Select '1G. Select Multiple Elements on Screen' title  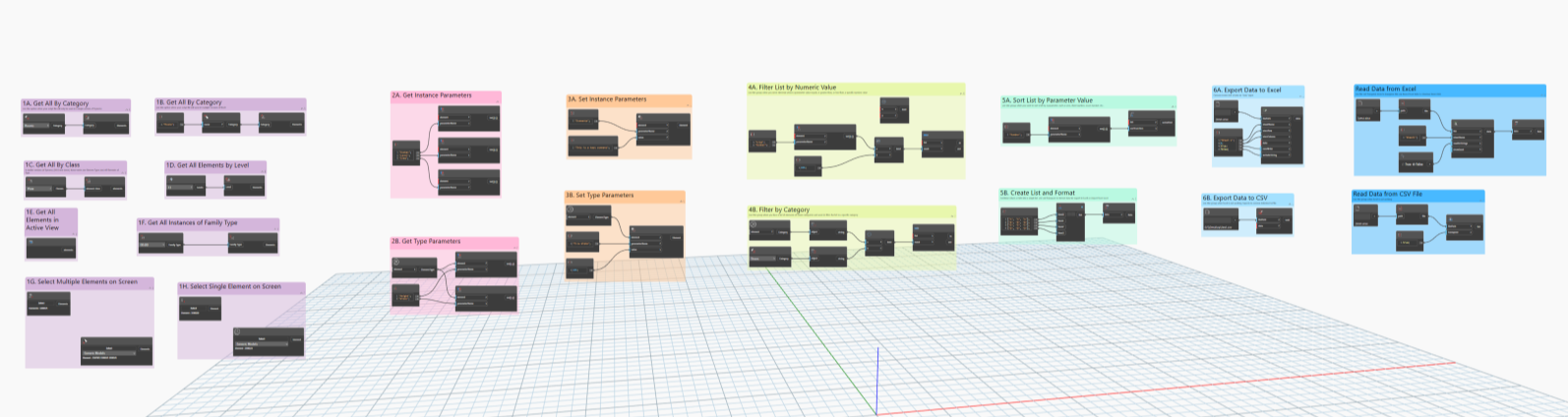(83, 282)
